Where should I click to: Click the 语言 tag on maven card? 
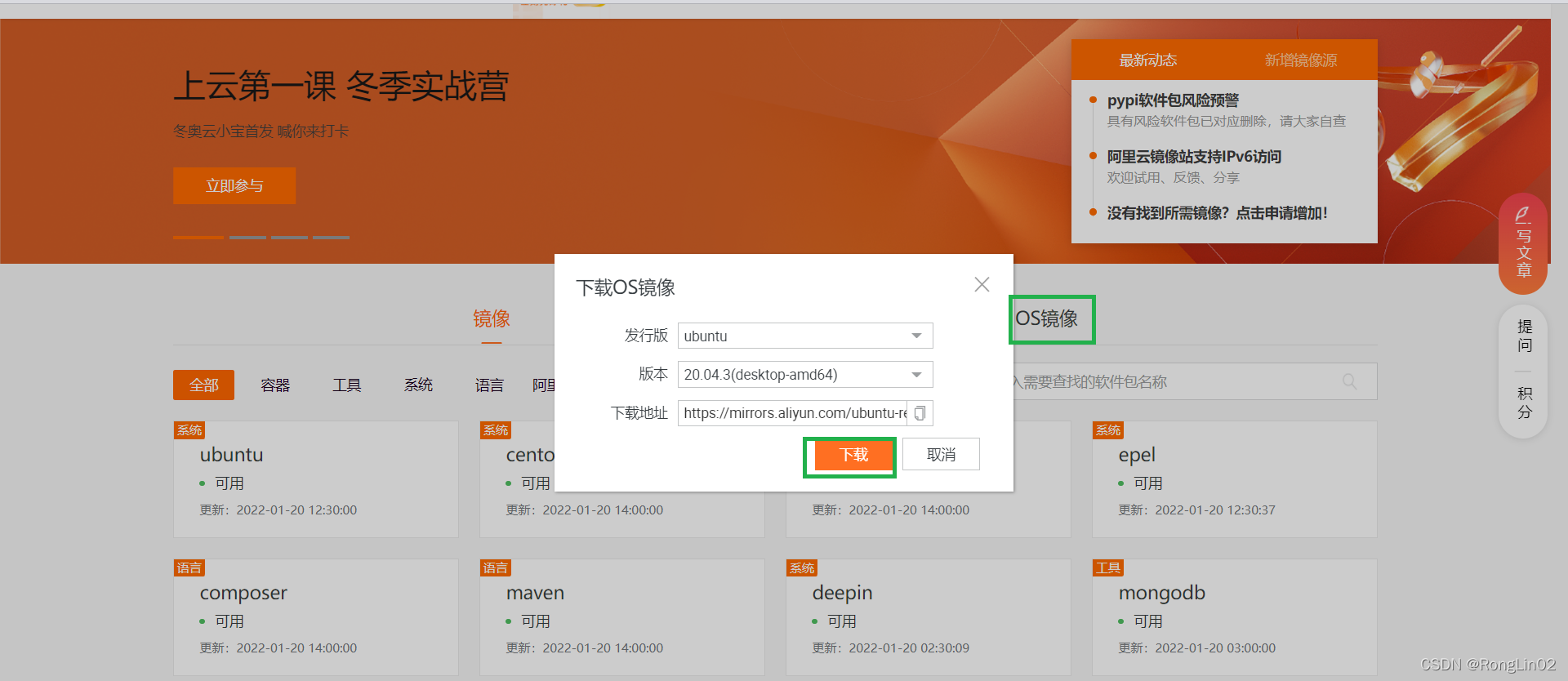pyautogui.click(x=496, y=568)
